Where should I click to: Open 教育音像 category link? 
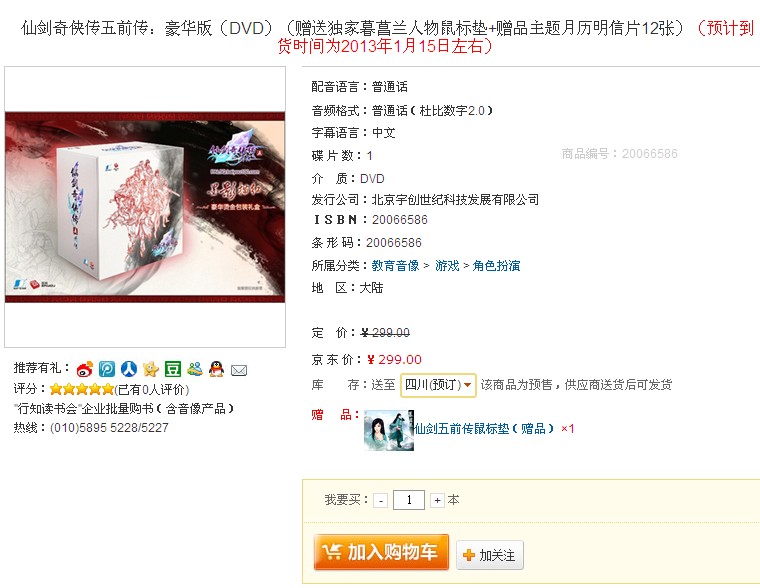point(396,266)
